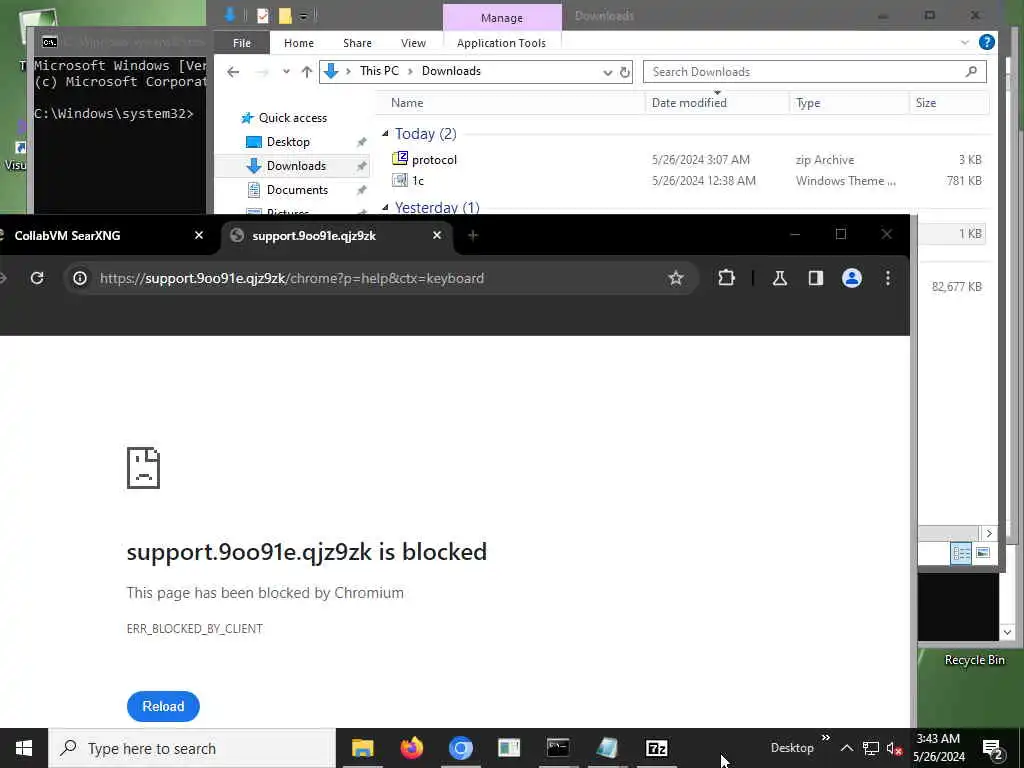Image resolution: width=1024 pixels, height=768 pixels.
Task: Open the File menu in File Explorer
Action: (x=242, y=43)
